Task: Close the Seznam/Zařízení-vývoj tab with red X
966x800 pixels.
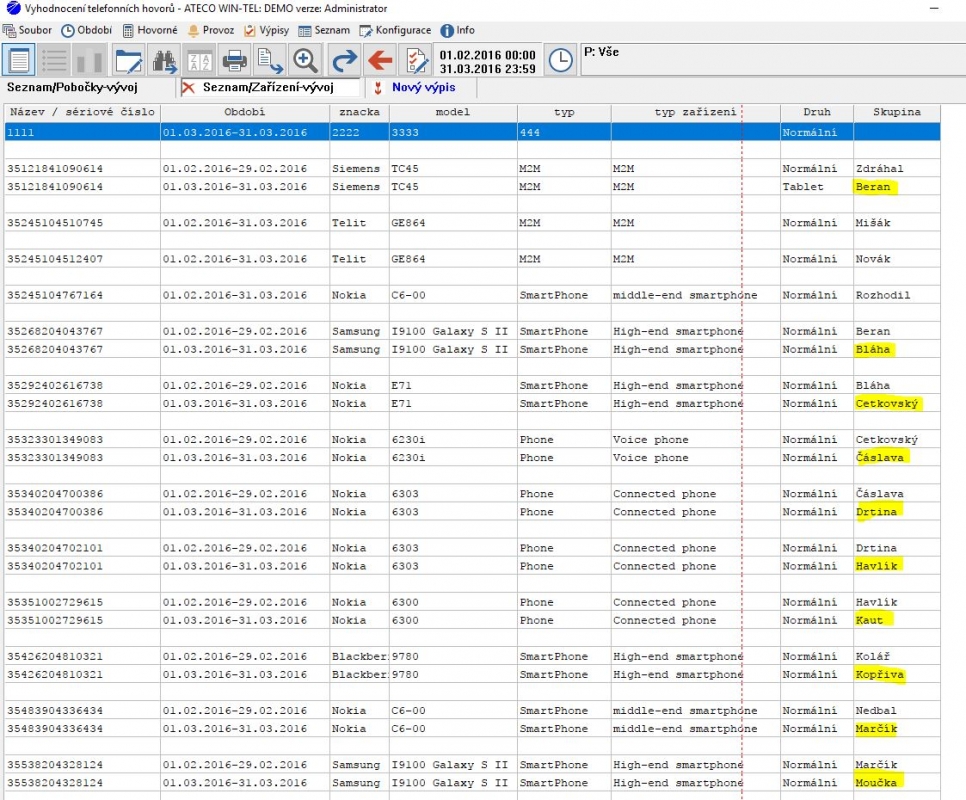Action: click(x=189, y=88)
